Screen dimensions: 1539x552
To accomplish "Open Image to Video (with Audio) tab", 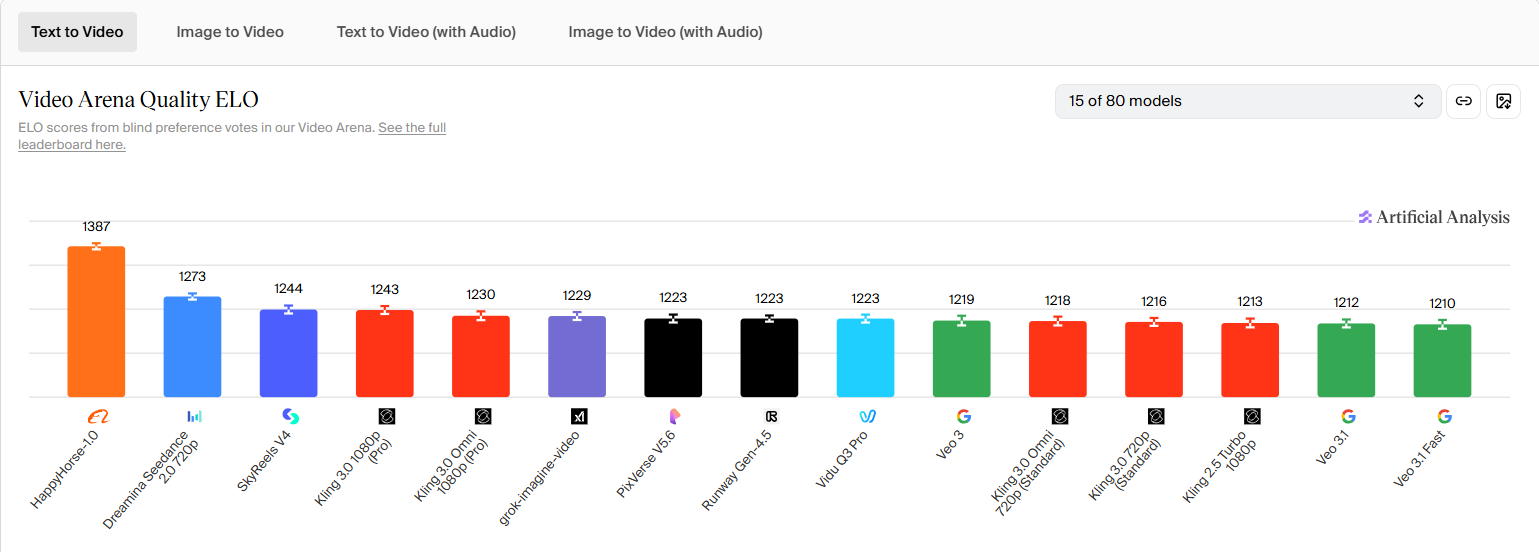I will point(665,32).
